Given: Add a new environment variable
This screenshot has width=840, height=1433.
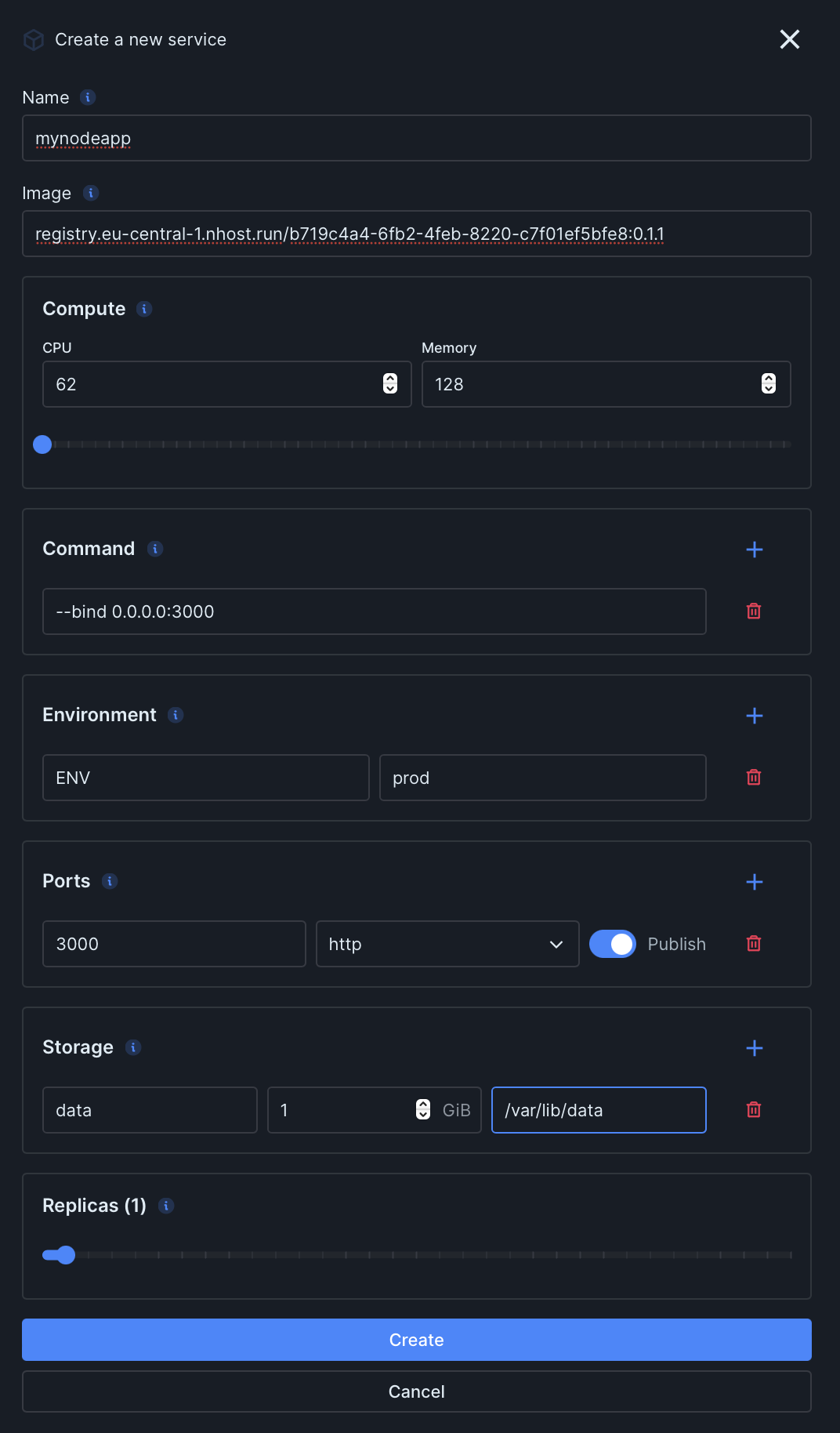Looking at the screenshot, I should (x=754, y=716).
